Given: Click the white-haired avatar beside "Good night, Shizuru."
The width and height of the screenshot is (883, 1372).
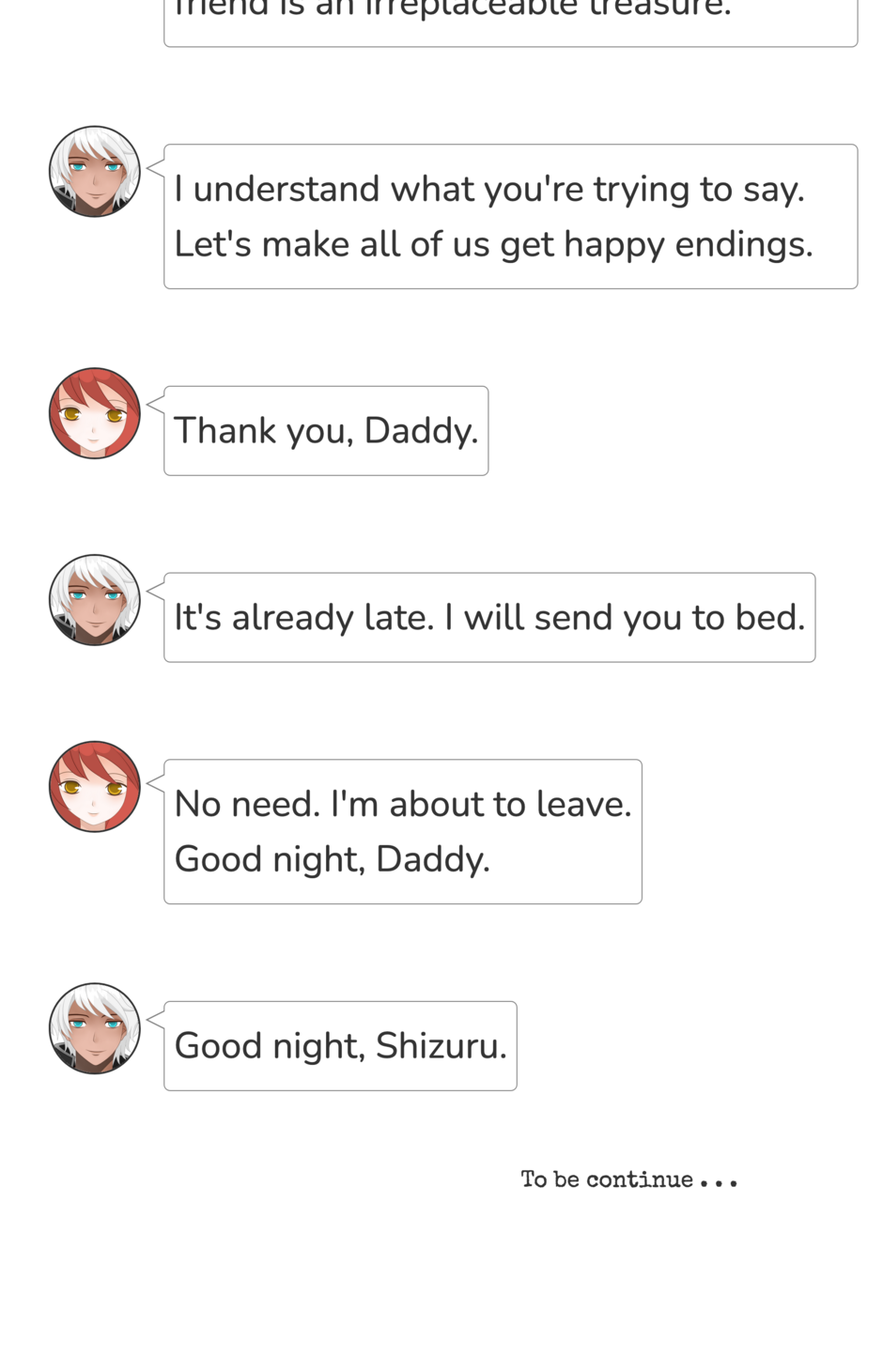Looking at the screenshot, I should coord(95,1028).
